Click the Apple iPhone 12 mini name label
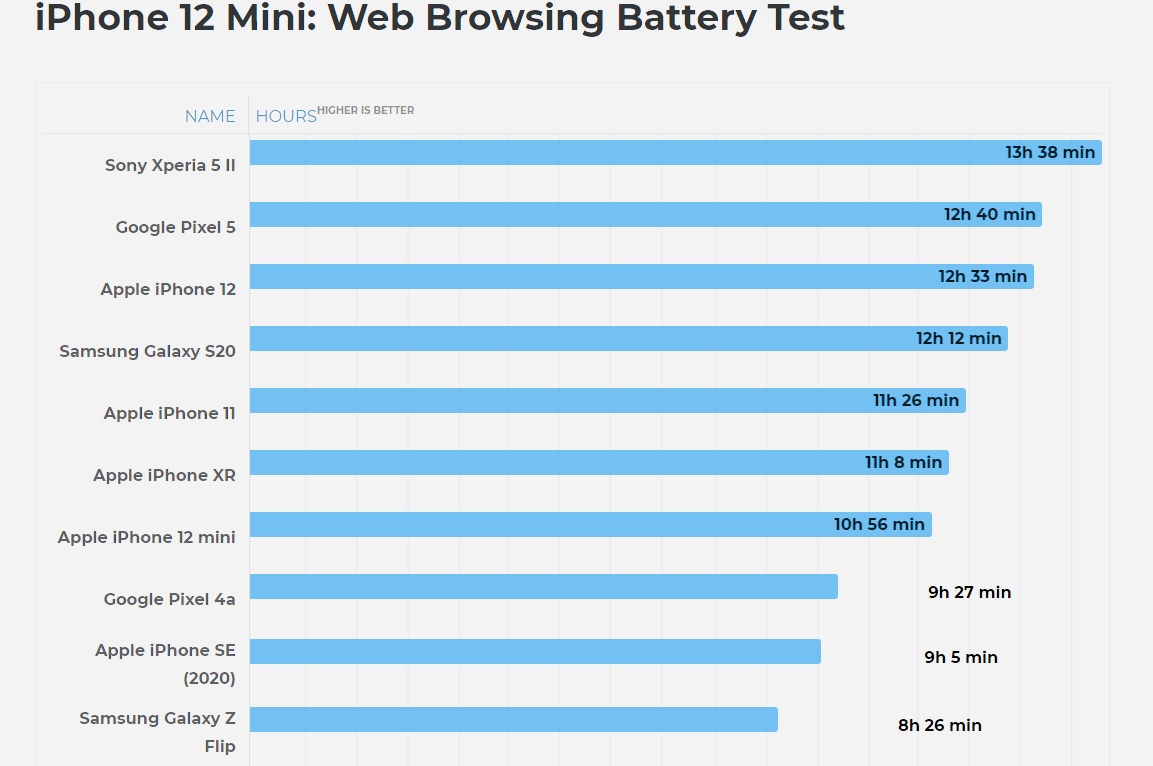Image resolution: width=1153 pixels, height=766 pixels. [146, 537]
